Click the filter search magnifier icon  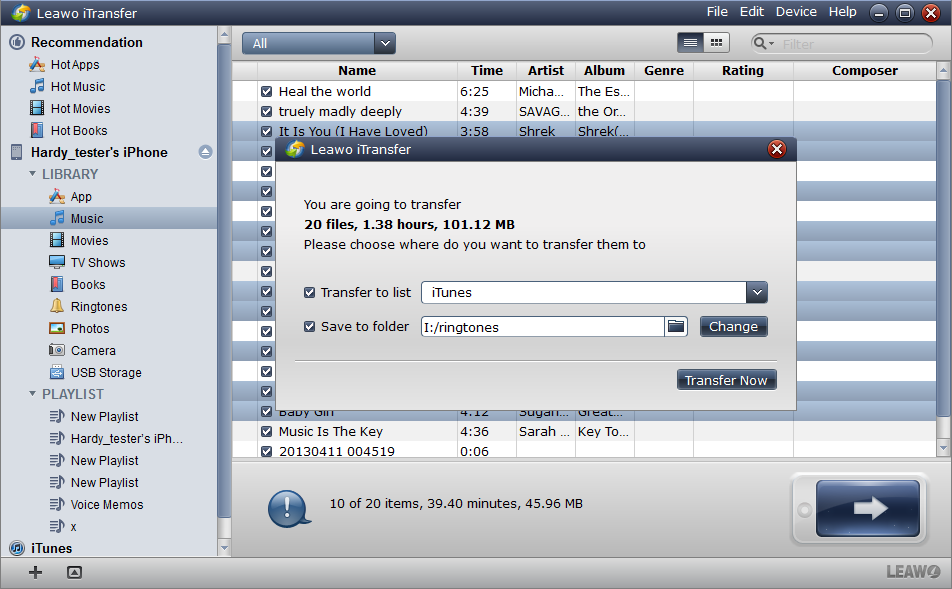(759, 43)
